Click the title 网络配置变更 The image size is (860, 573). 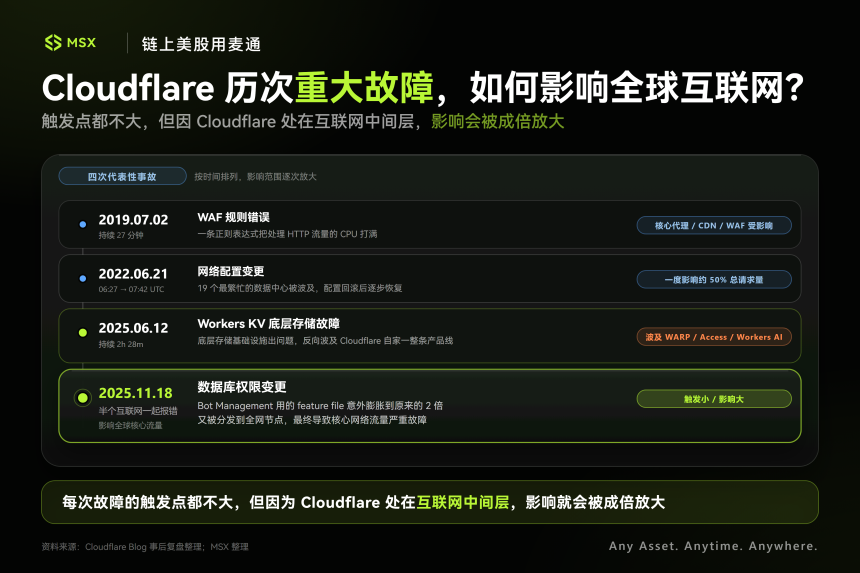[231, 271]
